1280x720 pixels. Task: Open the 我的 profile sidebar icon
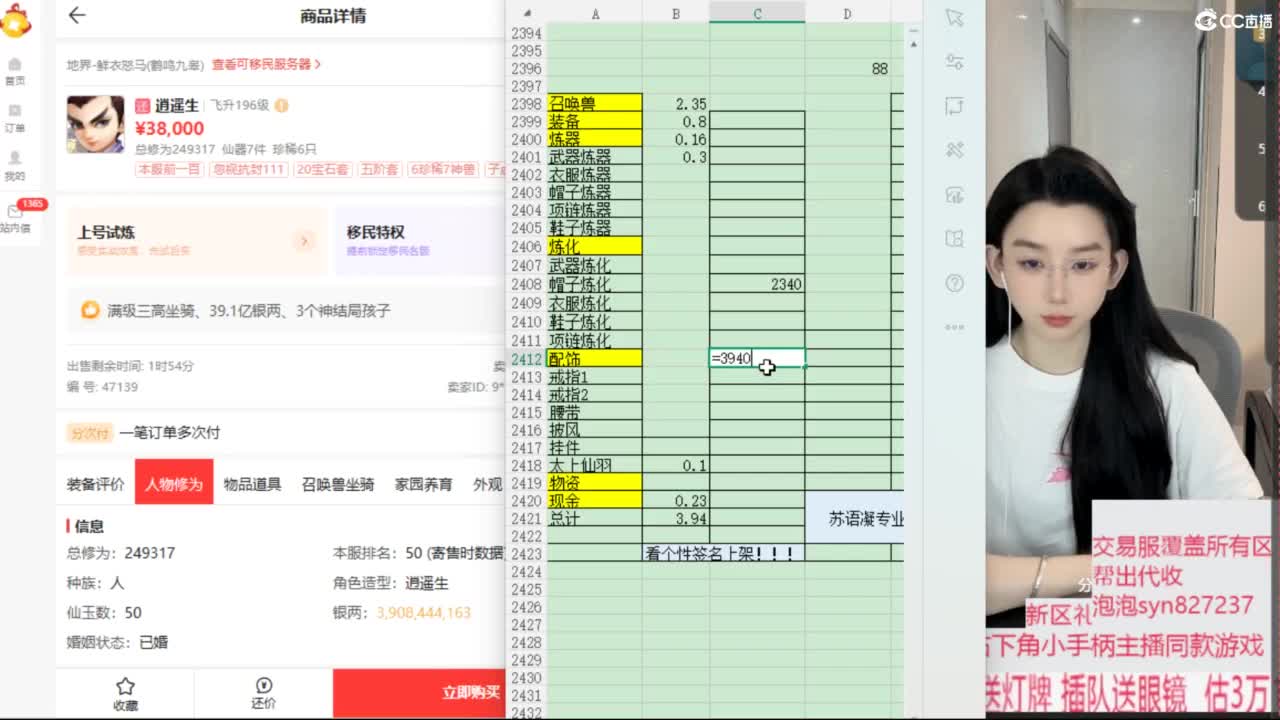pos(15,165)
